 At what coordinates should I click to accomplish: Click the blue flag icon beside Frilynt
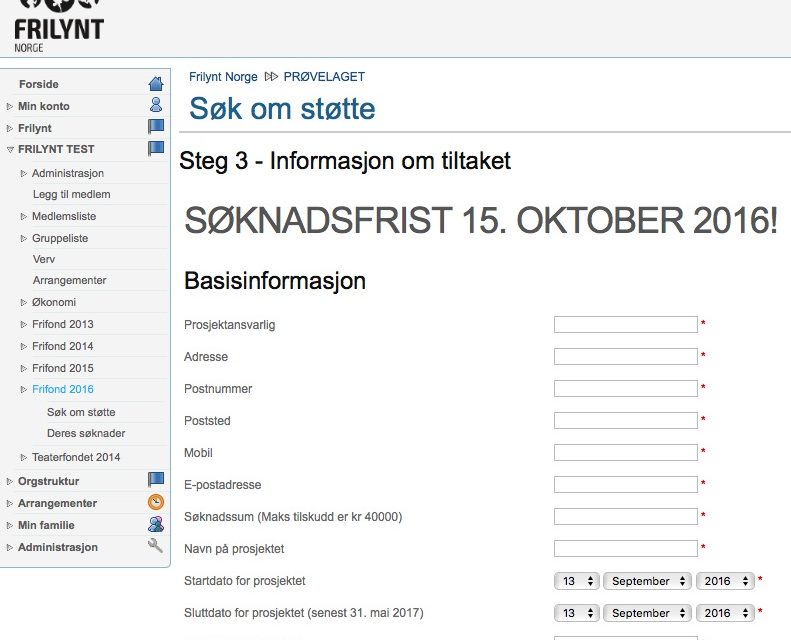(x=156, y=126)
